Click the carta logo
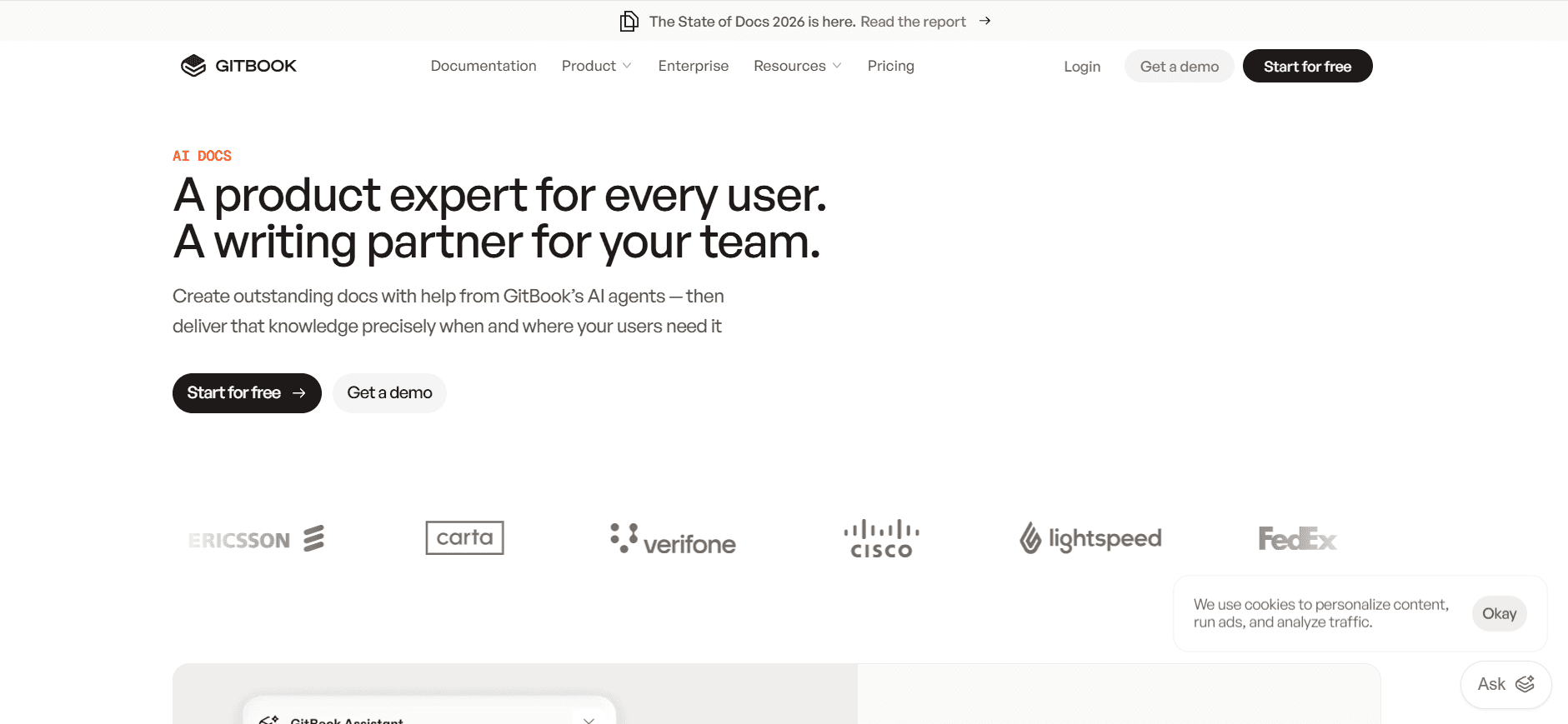 pyautogui.click(x=464, y=537)
